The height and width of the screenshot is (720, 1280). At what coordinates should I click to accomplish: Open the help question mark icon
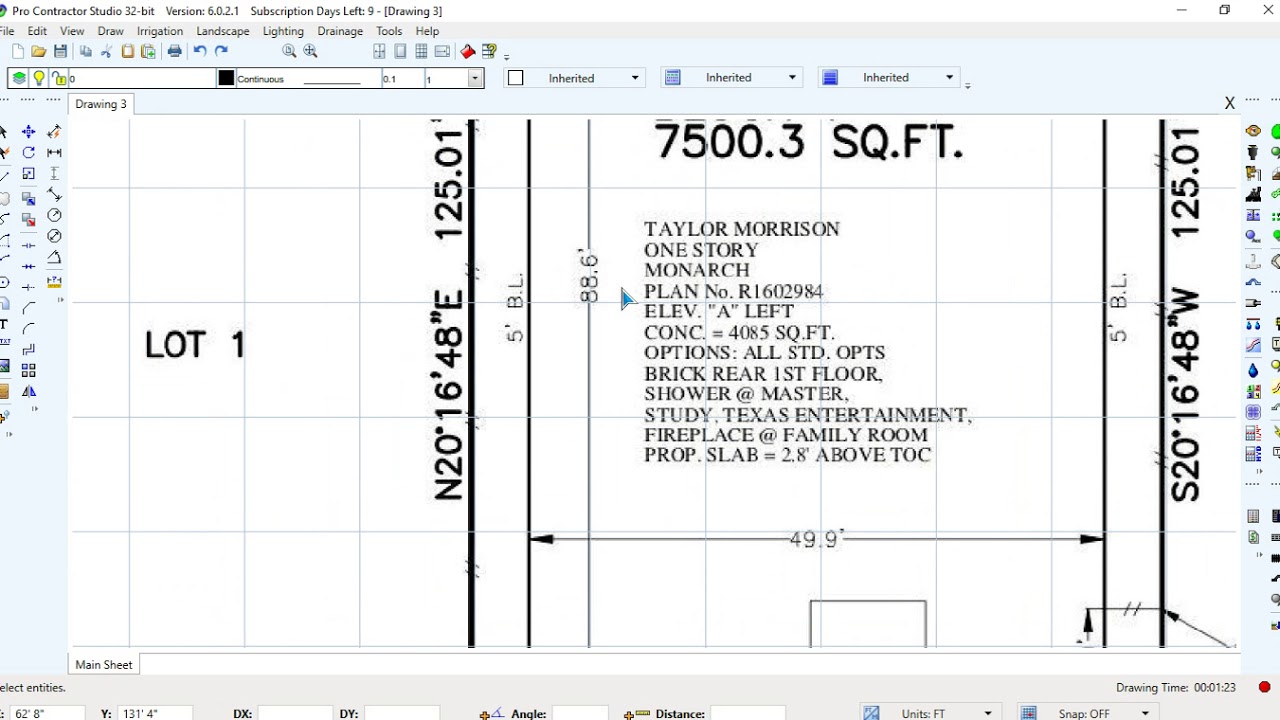tap(489, 51)
